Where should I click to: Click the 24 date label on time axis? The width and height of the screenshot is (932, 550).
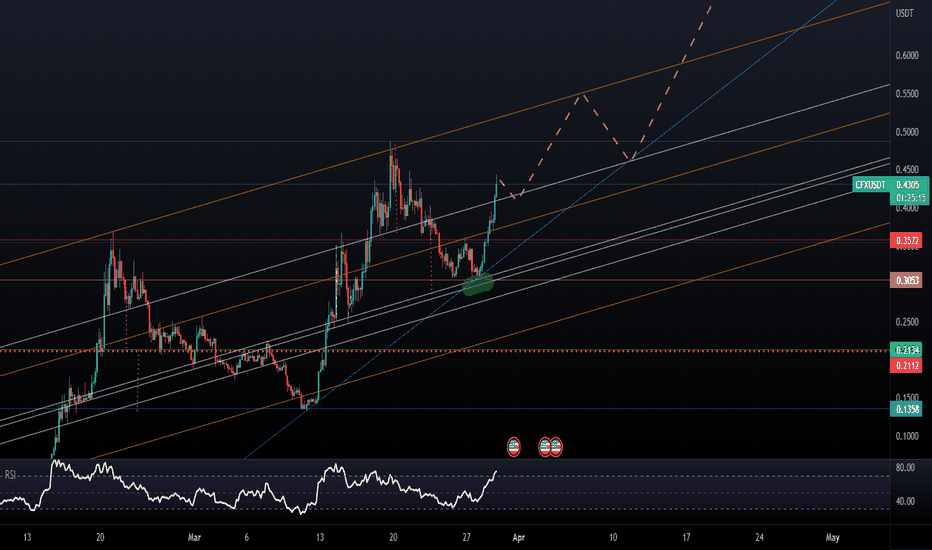[x=760, y=538]
